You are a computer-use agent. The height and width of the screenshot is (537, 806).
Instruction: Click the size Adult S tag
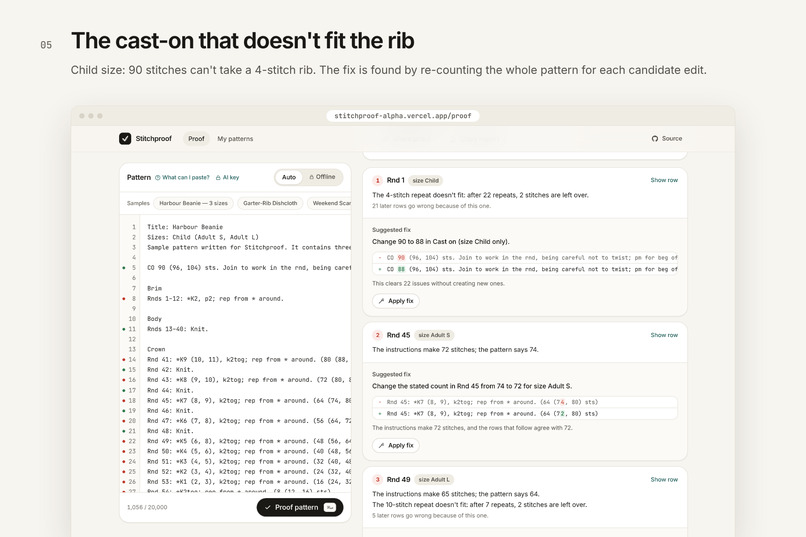point(434,335)
